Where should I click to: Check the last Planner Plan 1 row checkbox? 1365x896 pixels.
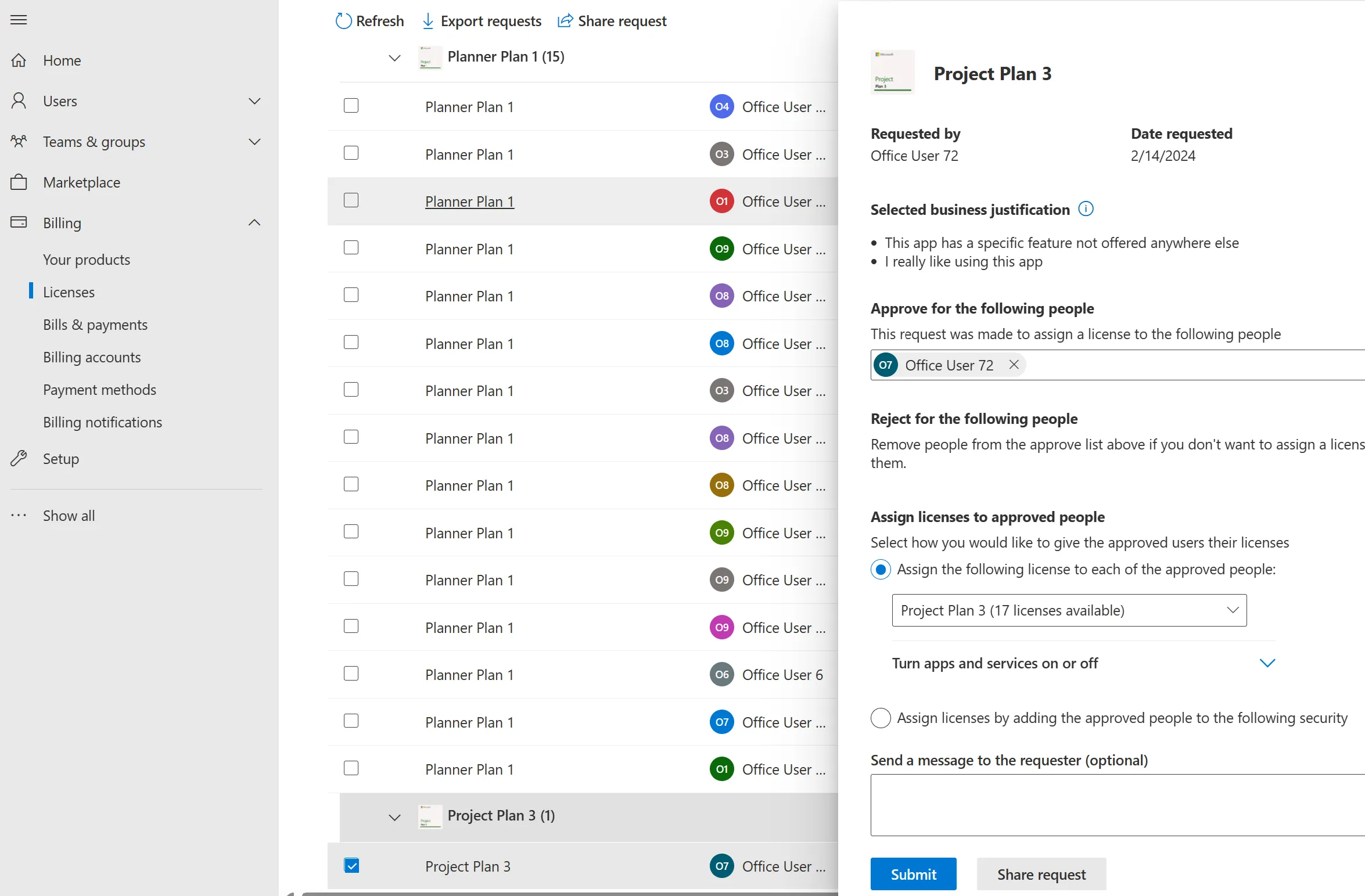click(351, 768)
